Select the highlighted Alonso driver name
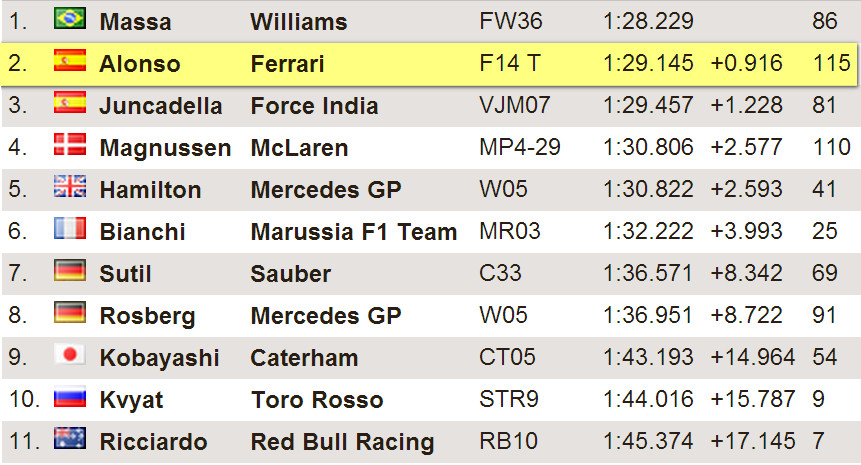 click(140, 64)
